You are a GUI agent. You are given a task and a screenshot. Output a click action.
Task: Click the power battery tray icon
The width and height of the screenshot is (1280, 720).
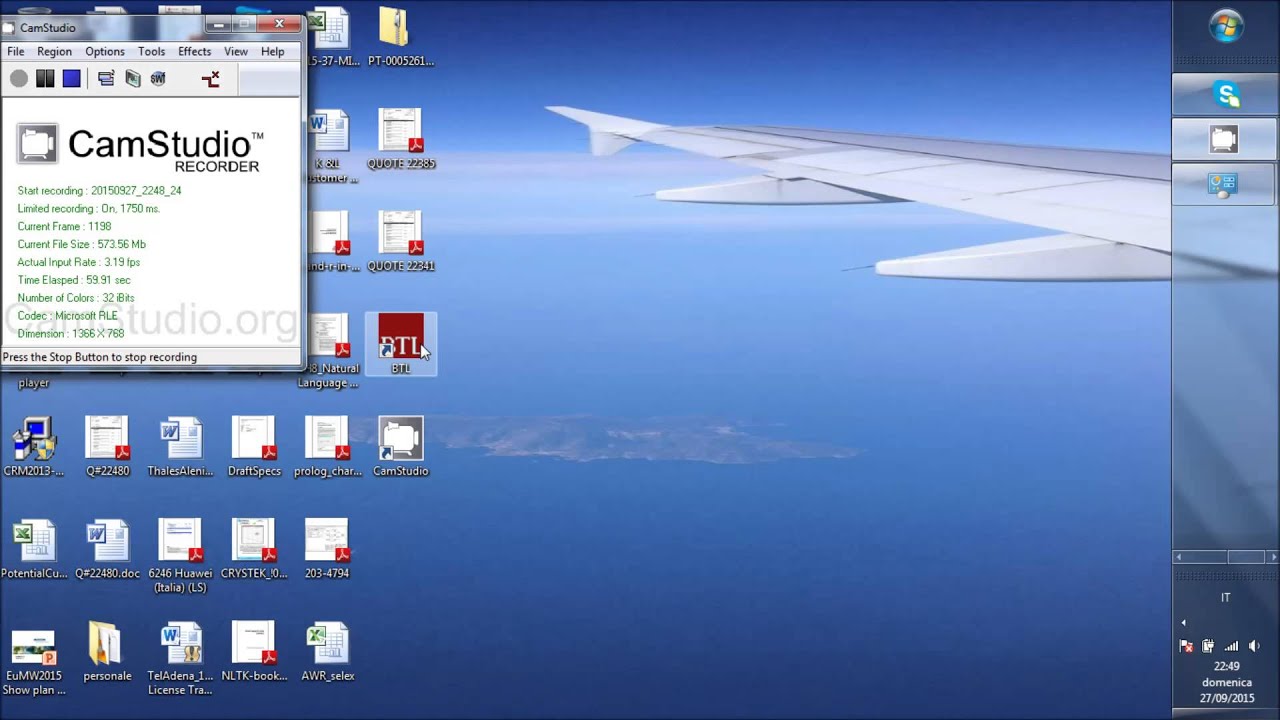tap(1208, 646)
